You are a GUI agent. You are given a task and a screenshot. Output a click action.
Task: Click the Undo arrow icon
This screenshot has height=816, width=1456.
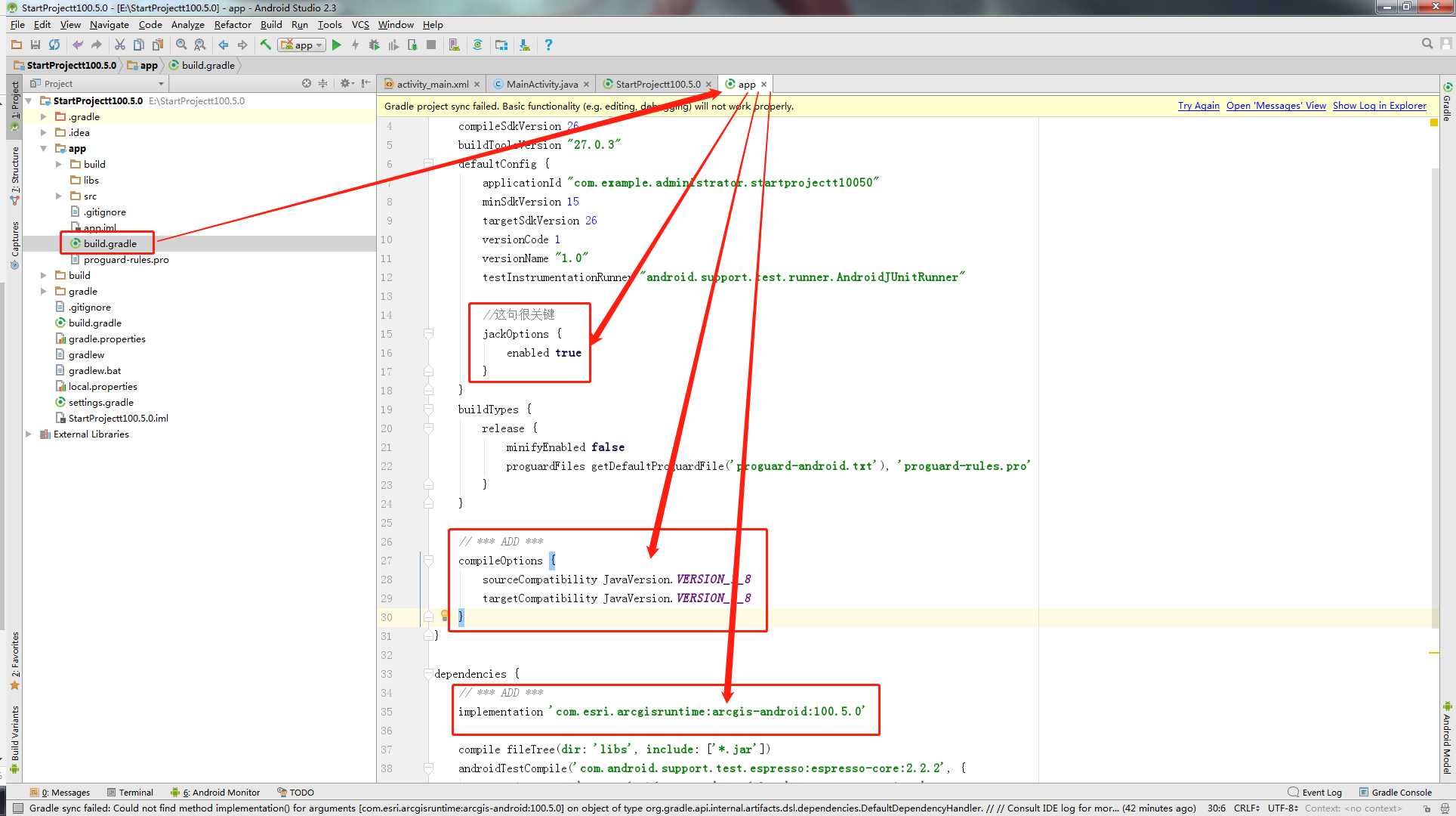pos(77,45)
